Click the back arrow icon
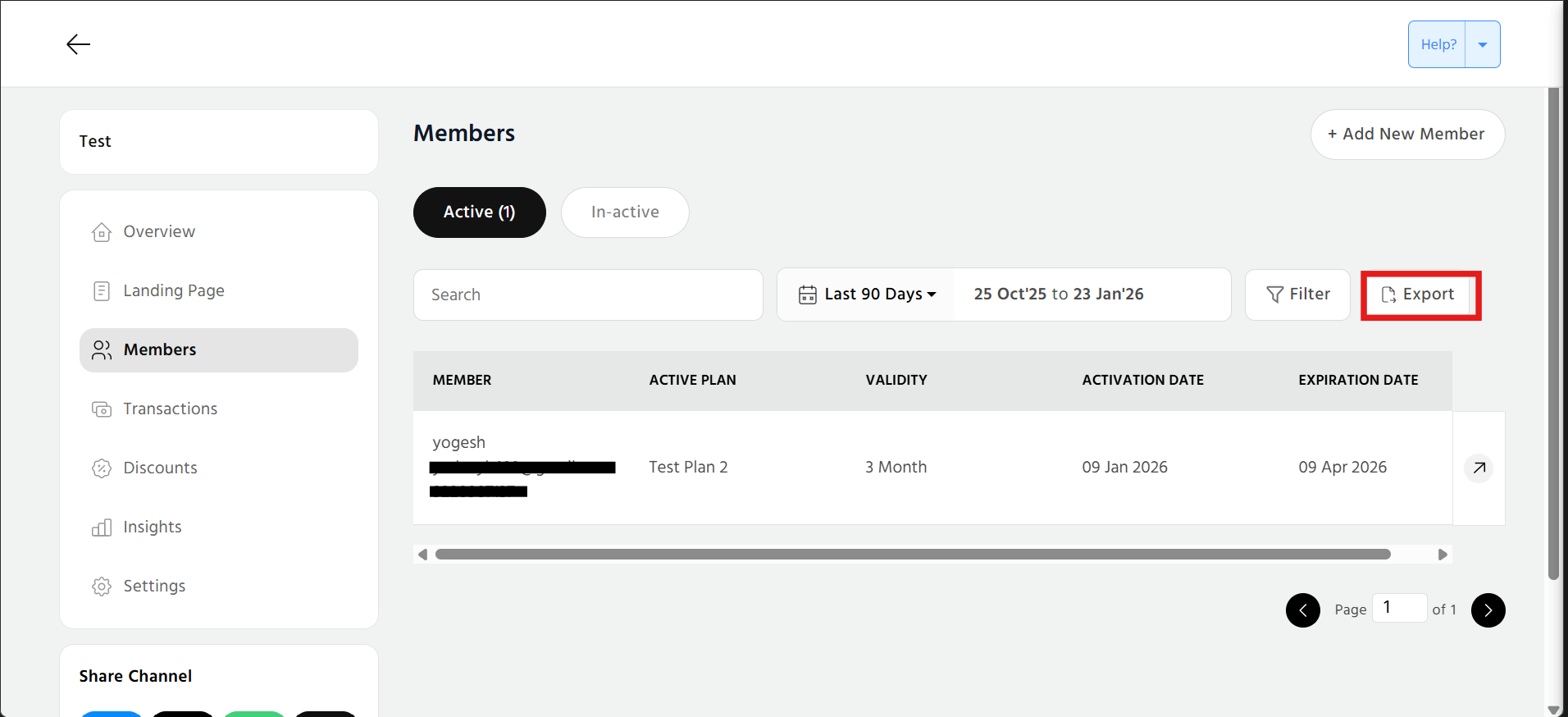The width and height of the screenshot is (1568, 717). [78, 44]
